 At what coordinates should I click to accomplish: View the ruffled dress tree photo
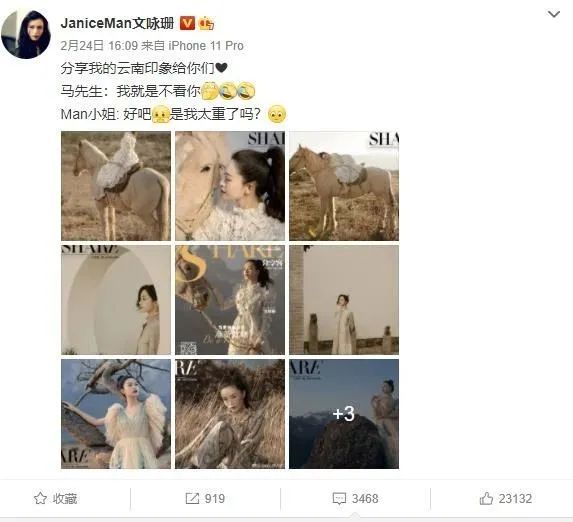coord(116,414)
